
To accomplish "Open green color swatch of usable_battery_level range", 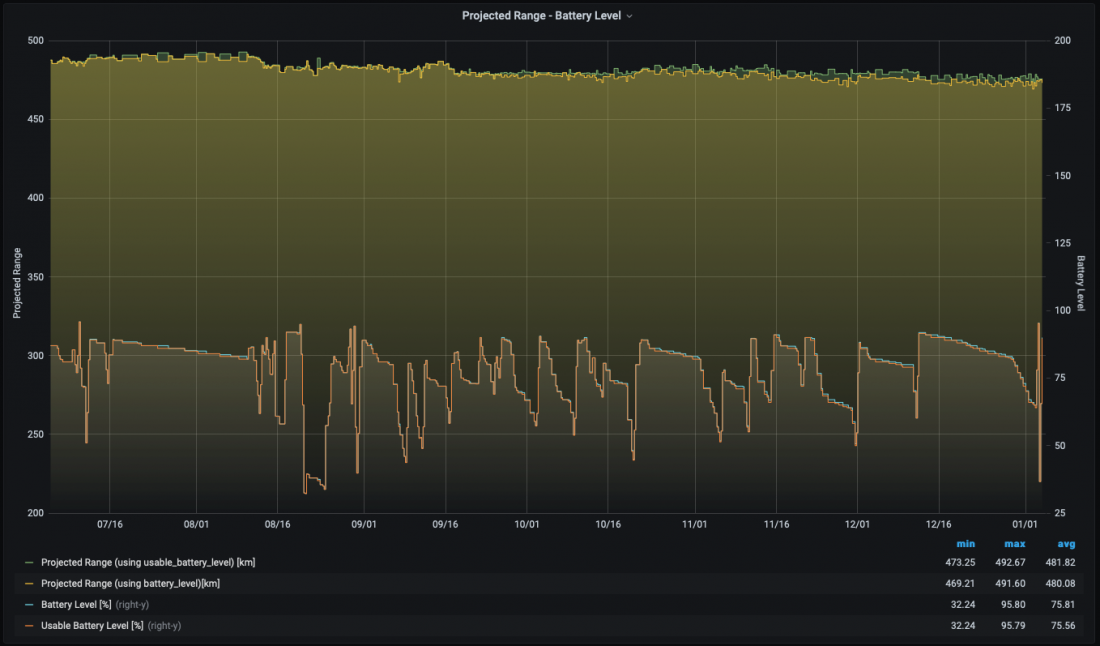I will pyautogui.click(x=28, y=563).
